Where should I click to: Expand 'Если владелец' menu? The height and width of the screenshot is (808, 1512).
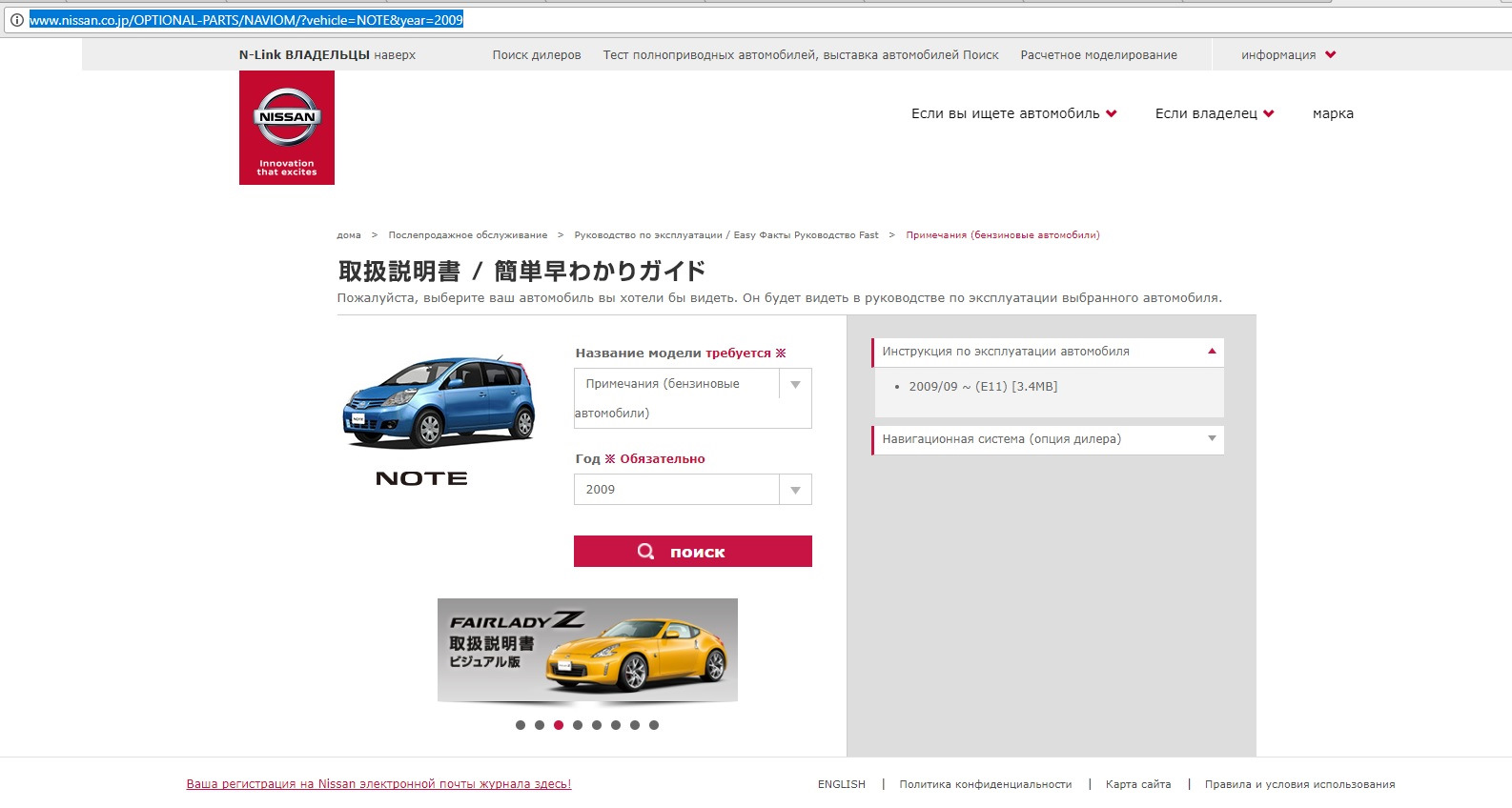1215,113
